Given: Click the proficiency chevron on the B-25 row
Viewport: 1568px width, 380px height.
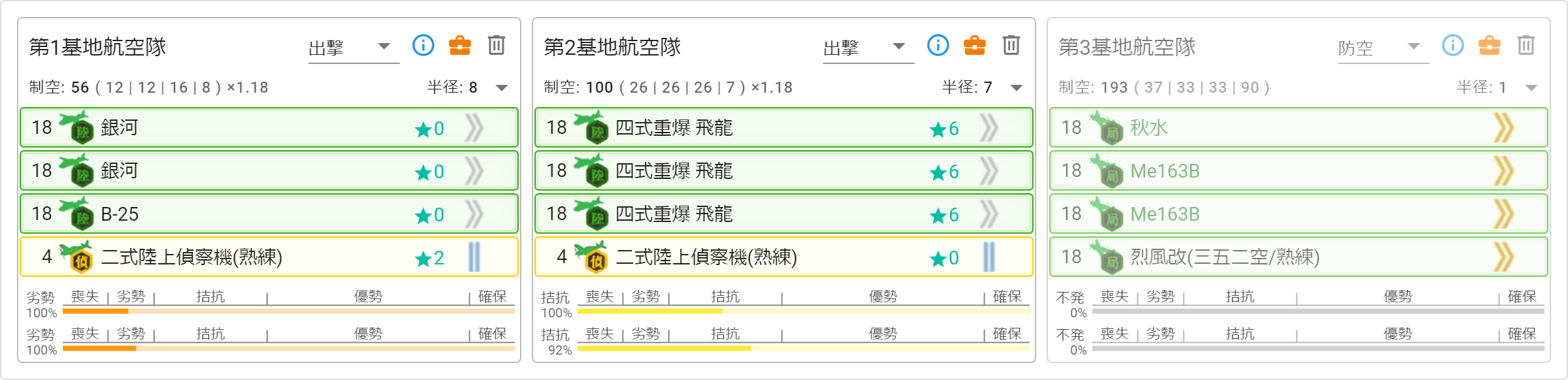Looking at the screenshot, I should point(474,214).
